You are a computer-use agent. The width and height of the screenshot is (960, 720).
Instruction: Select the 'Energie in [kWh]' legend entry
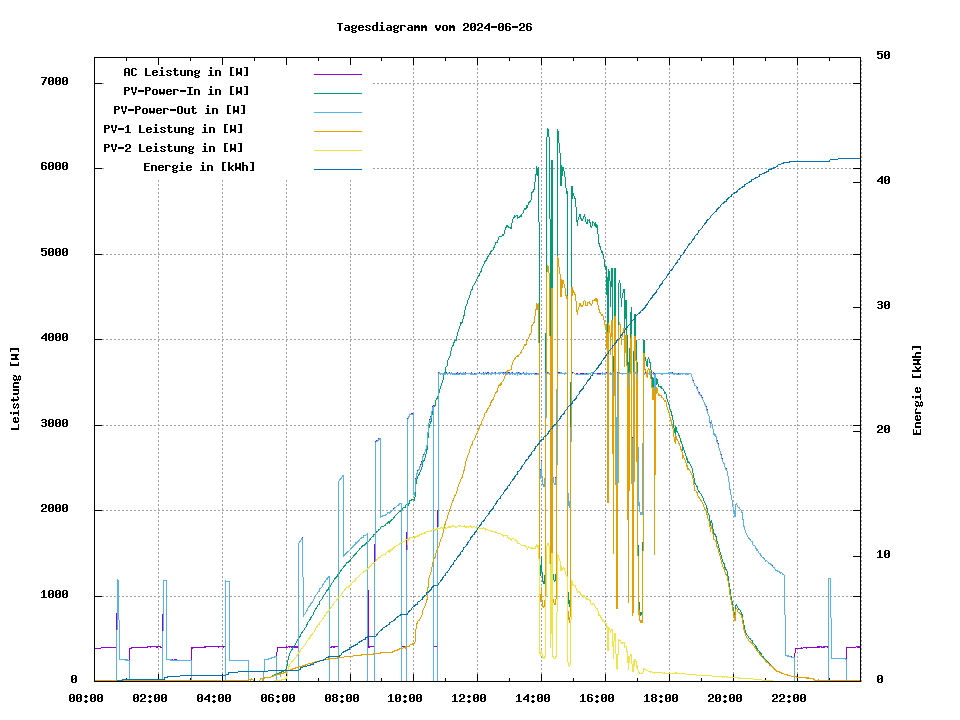click(x=199, y=167)
